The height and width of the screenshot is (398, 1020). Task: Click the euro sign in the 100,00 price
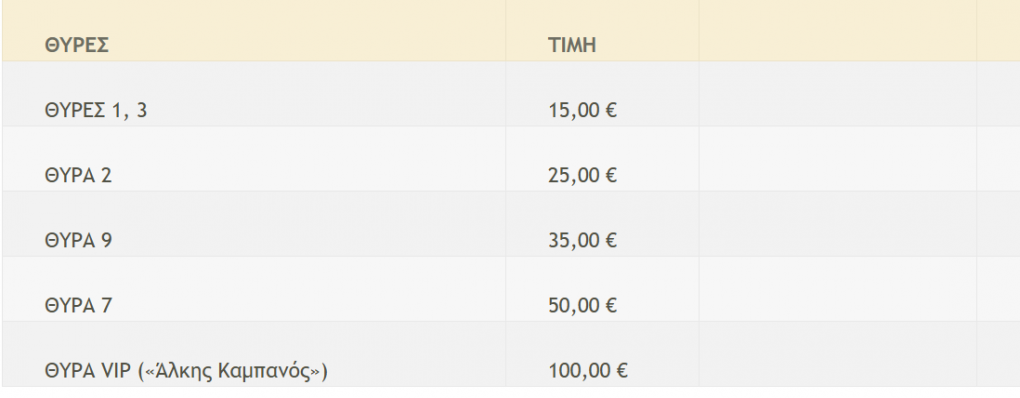pyautogui.click(x=621, y=371)
